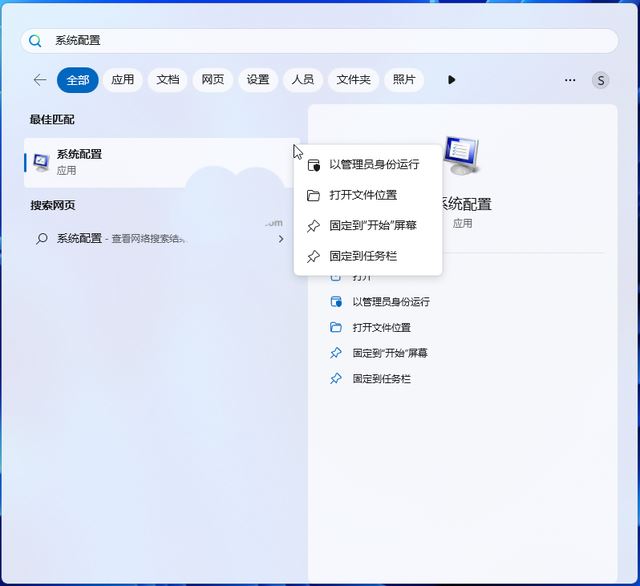
Task: Switch to the 文档 filter tab
Action: point(168,80)
